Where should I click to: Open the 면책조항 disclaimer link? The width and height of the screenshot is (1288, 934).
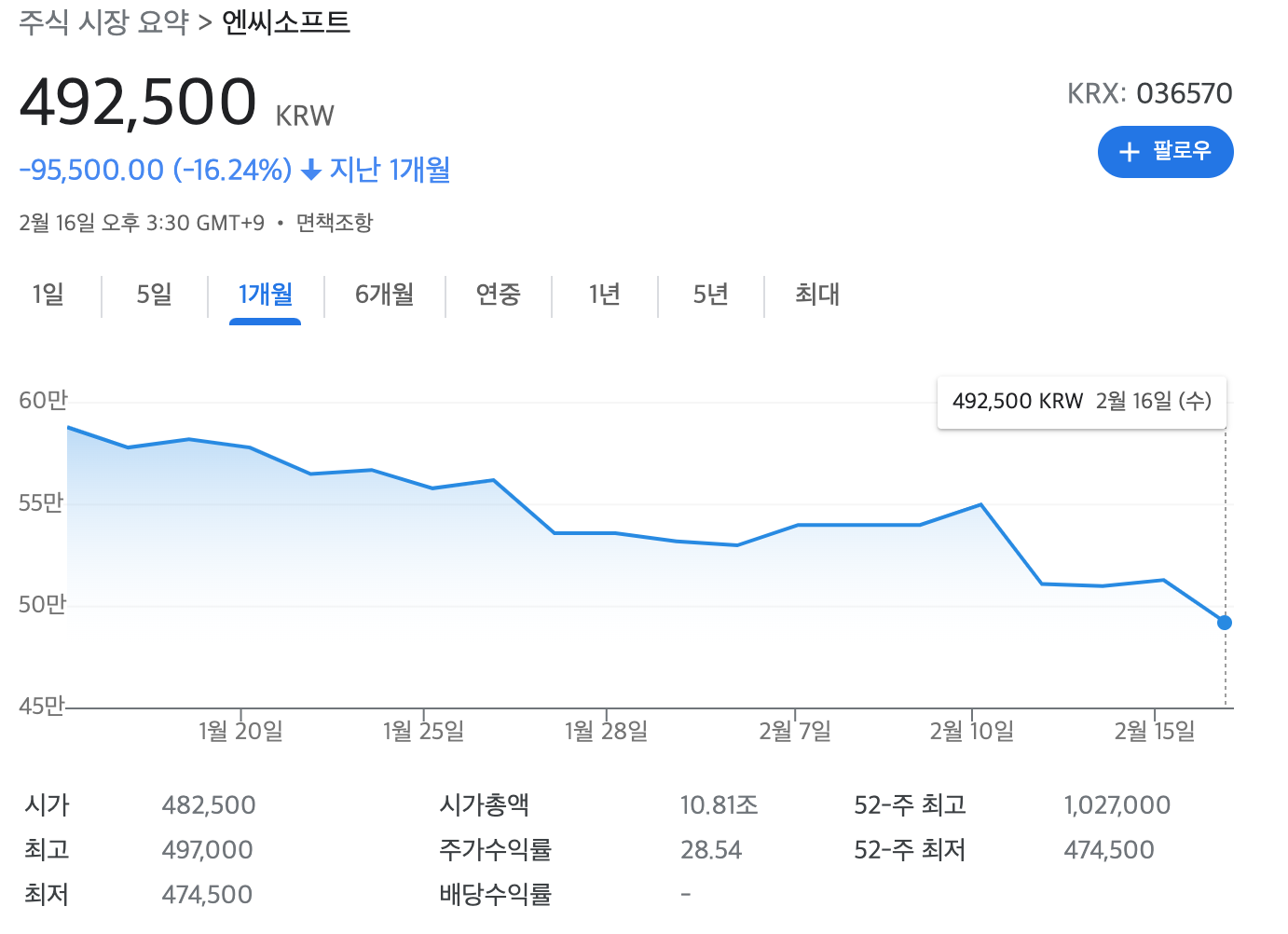coord(335,223)
